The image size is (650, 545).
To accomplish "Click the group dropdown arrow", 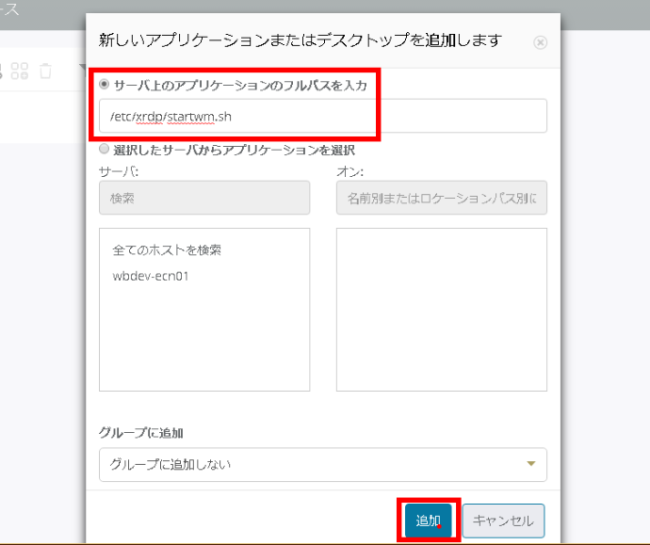I will [531, 464].
